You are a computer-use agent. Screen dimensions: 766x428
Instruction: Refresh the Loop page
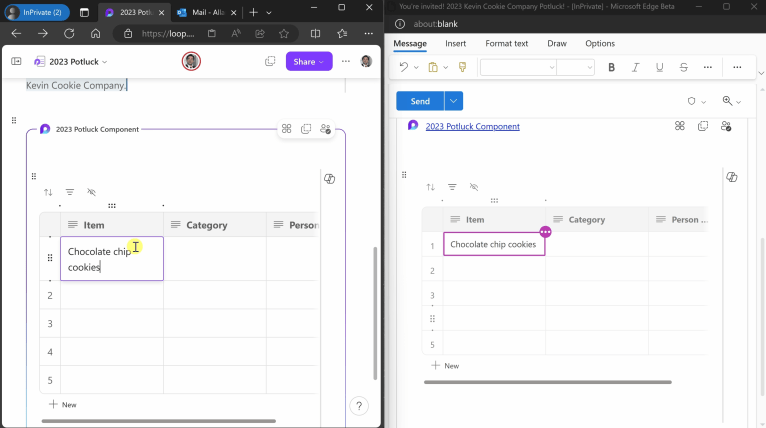tap(69, 33)
